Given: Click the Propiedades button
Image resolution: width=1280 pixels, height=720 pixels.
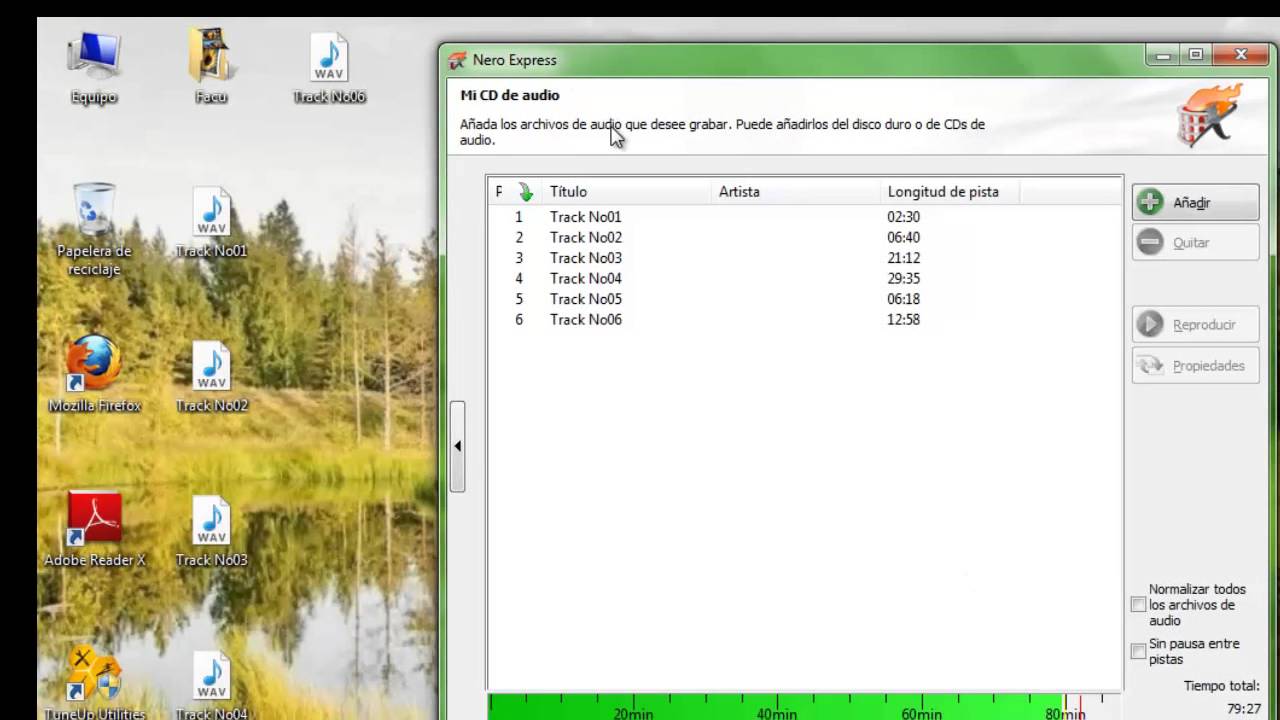Looking at the screenshot, I should [1195, 366].
